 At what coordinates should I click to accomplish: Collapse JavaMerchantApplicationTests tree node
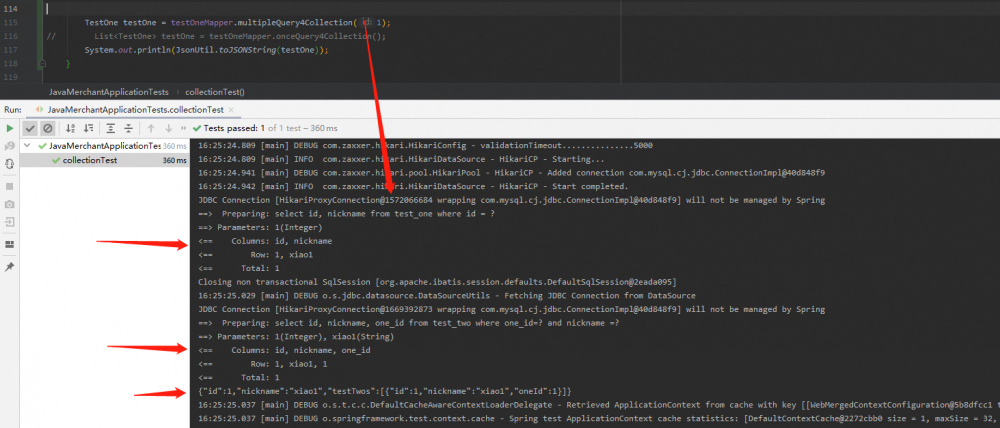click(x=27, y=146)
